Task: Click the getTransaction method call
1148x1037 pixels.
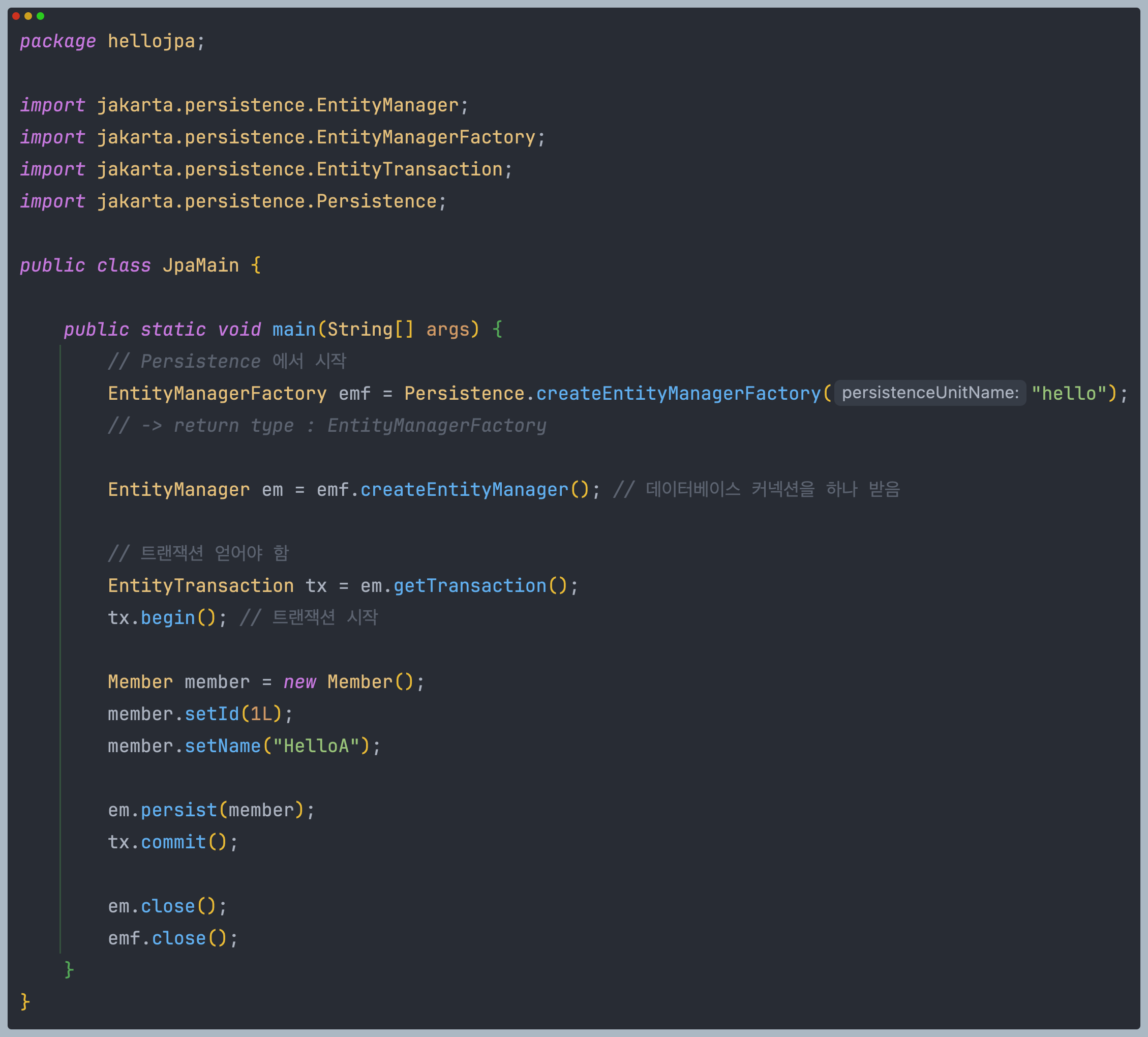Action: (469, 586)
